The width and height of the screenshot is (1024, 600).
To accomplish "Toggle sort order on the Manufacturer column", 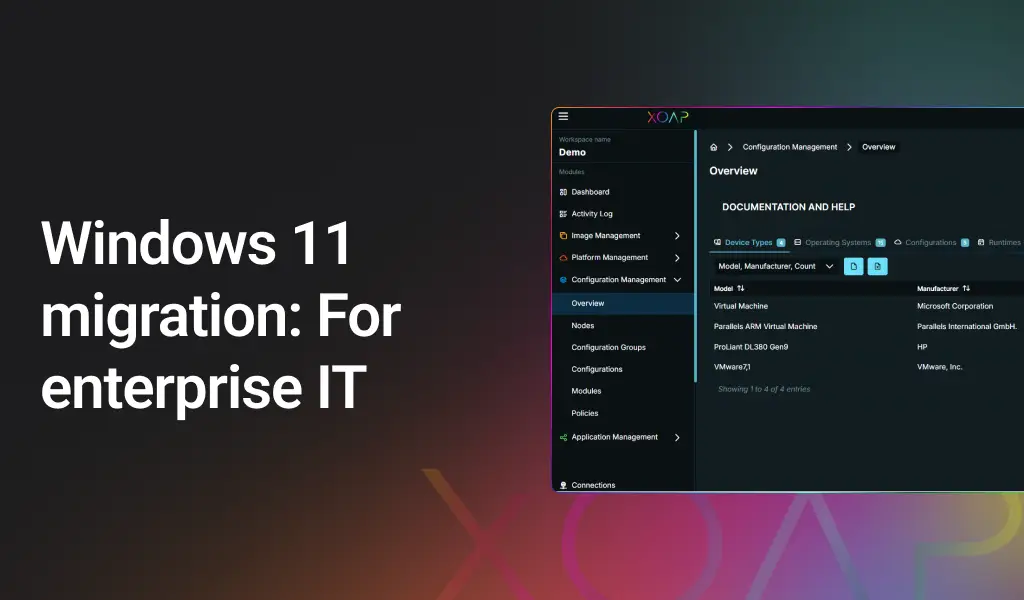I will [966, 288].
